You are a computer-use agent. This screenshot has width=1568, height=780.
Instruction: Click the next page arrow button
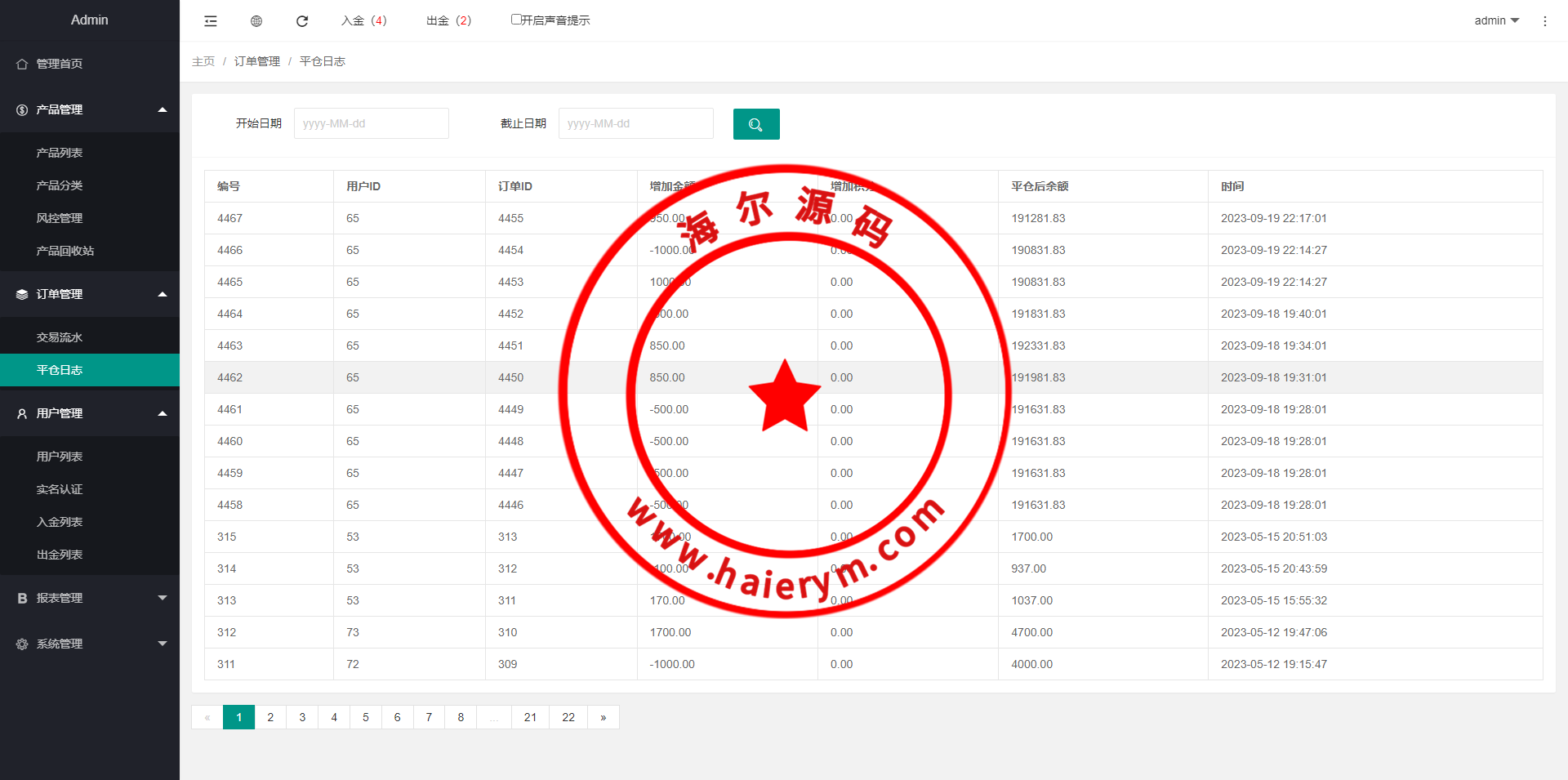604,717
